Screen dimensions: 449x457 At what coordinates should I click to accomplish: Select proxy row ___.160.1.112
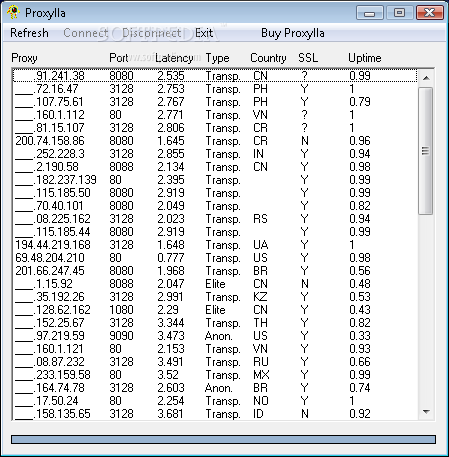click(x=215, y=115)
